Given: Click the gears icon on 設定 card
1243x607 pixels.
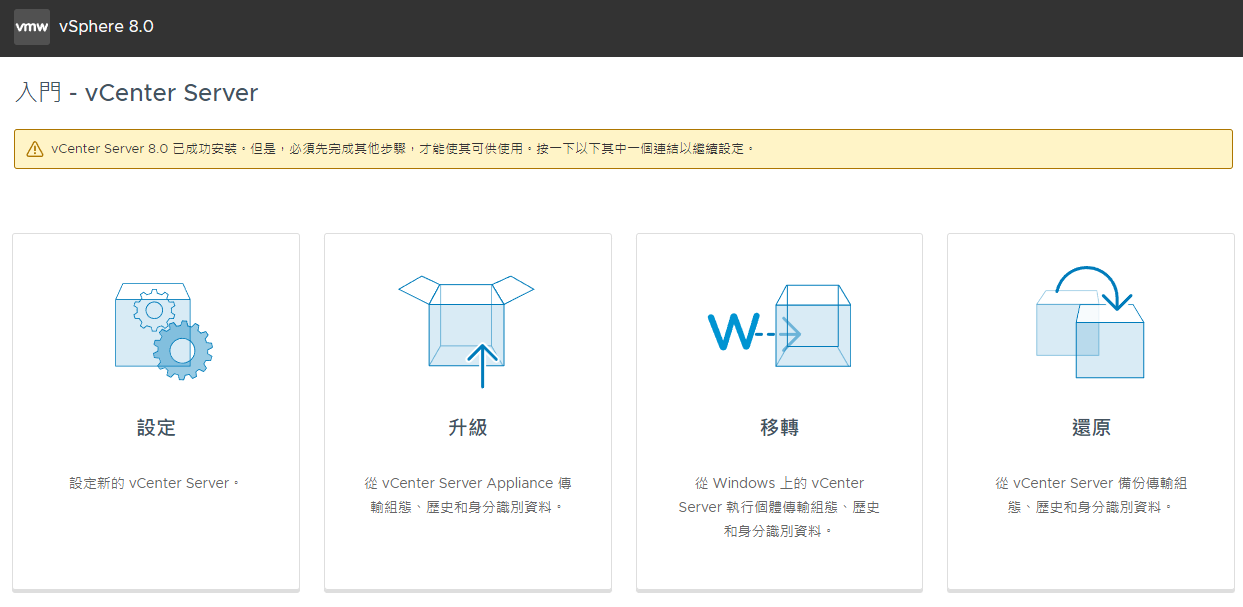Looking at the screenshot, I should pyautogui.click(x=164, y=331).
